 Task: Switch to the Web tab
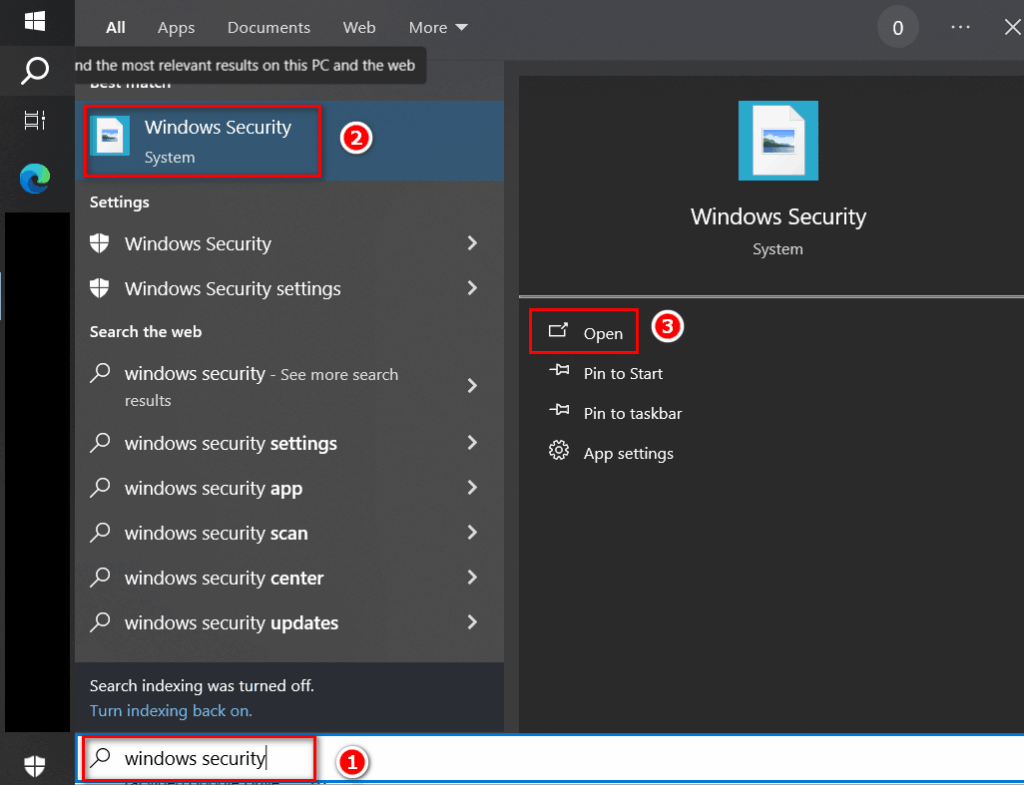pos(359,27)
